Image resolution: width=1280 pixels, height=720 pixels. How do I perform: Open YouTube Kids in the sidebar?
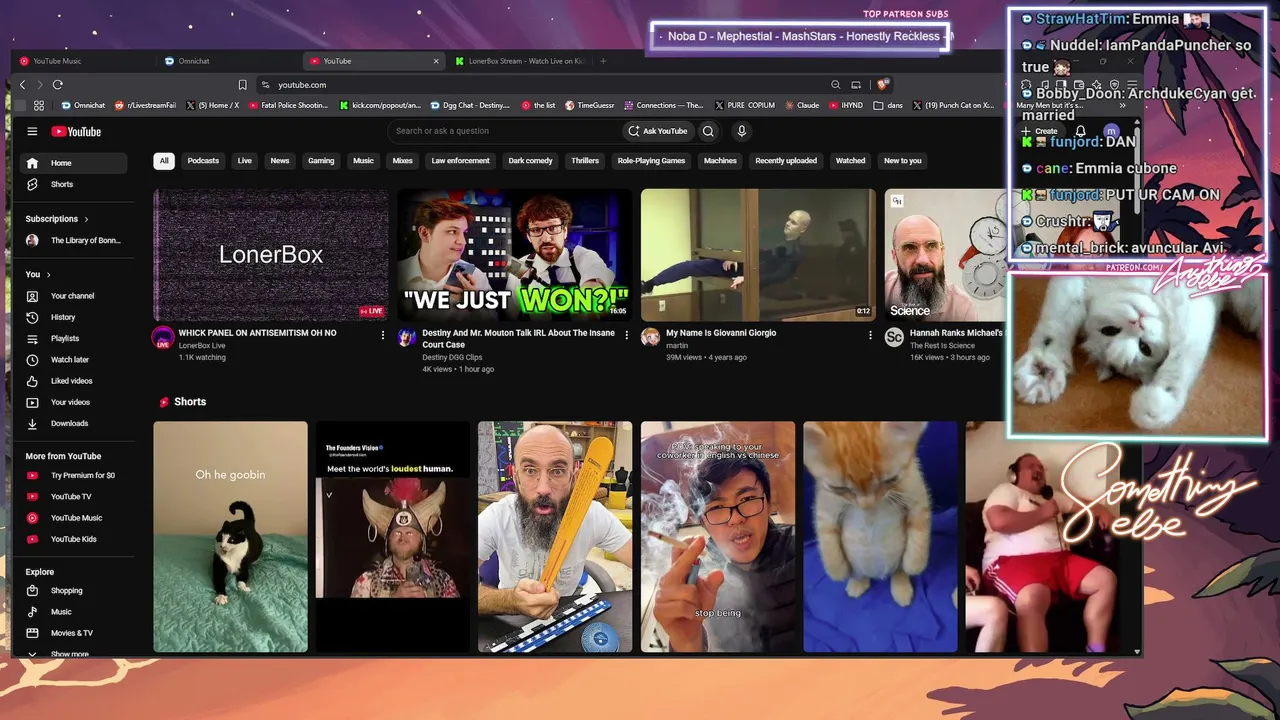tap(74, 539)
